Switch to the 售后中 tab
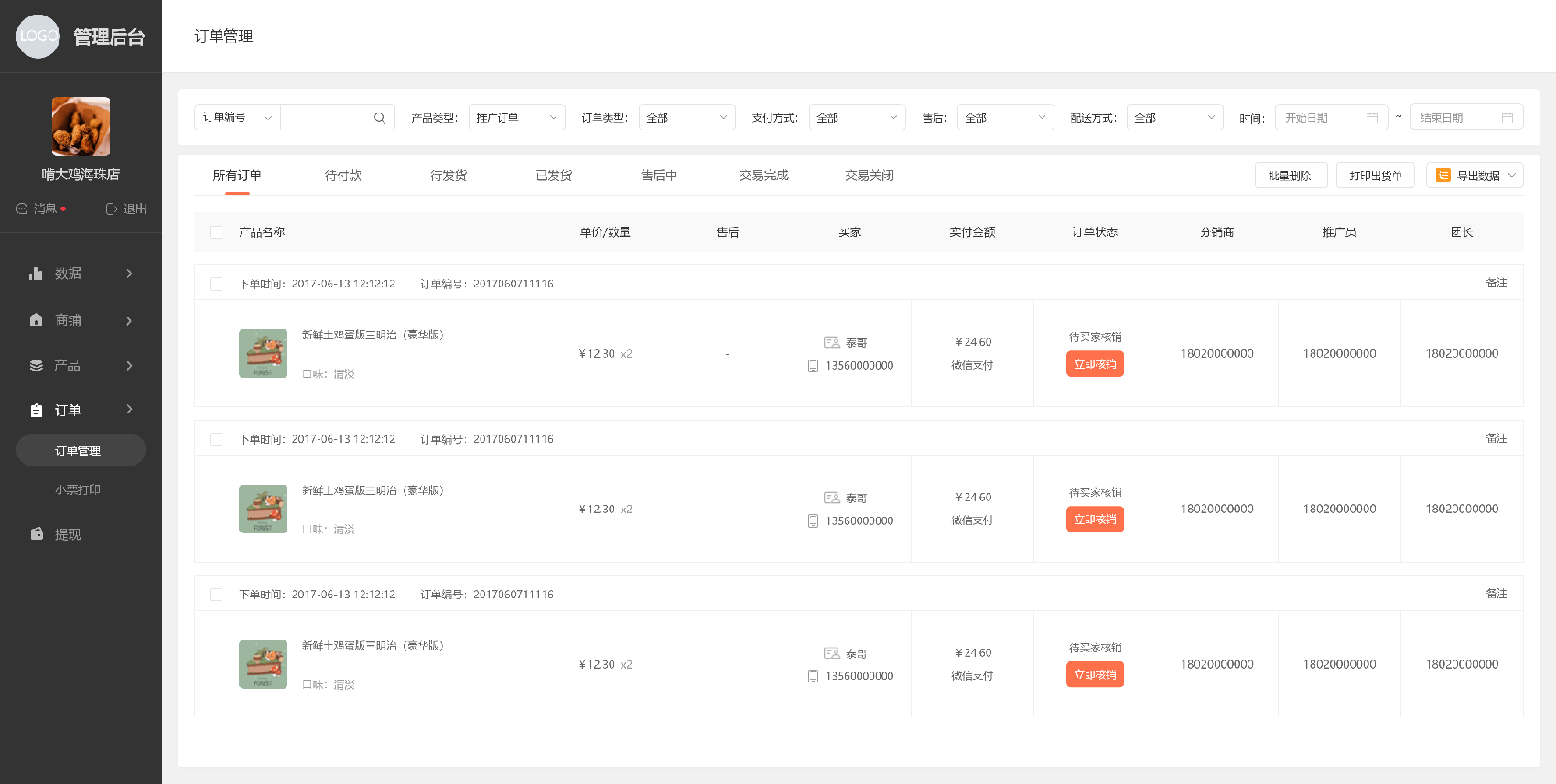 tap(659, 176)
